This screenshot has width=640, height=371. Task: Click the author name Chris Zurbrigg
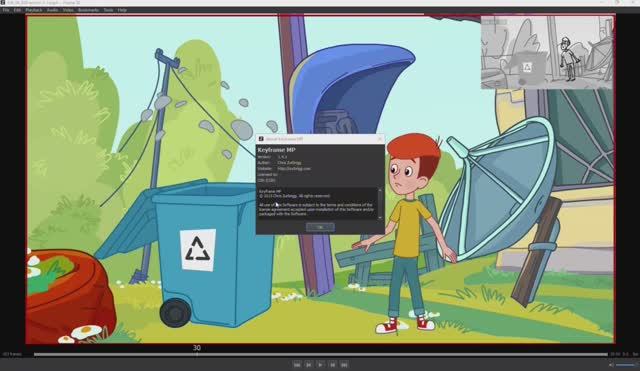click(x=289, y=163)
